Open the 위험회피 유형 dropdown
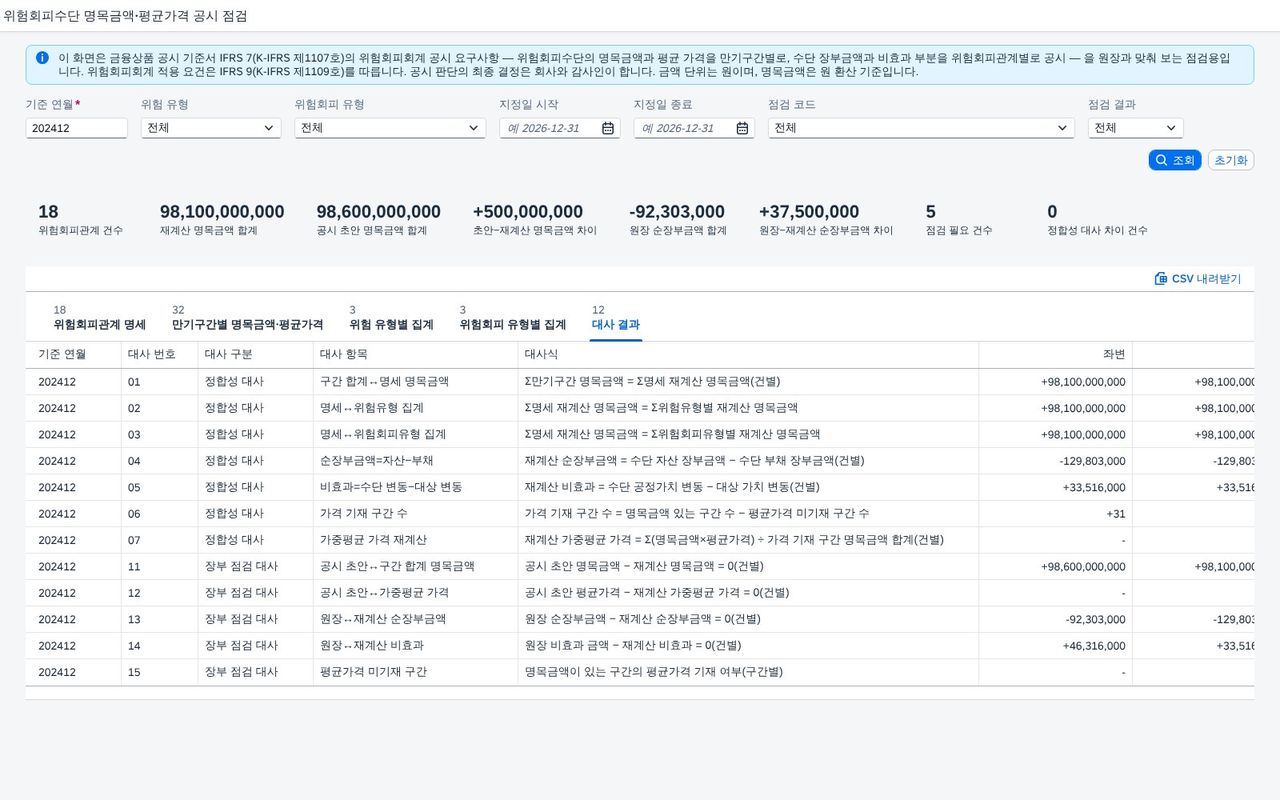This screenshot has height=800, width=1280. [390, 128]
